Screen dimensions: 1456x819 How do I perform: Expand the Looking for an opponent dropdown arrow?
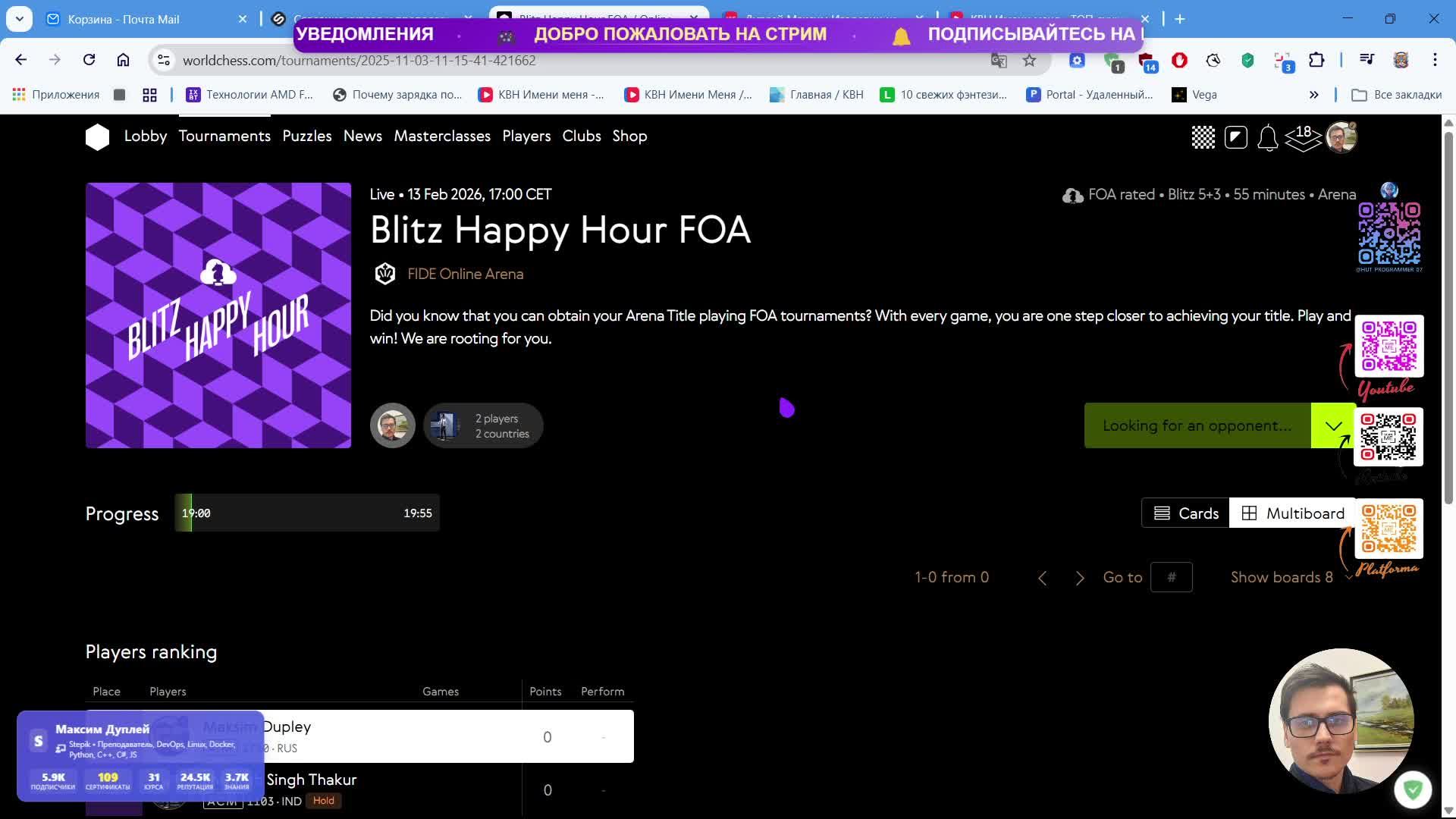click(1333, 426)
